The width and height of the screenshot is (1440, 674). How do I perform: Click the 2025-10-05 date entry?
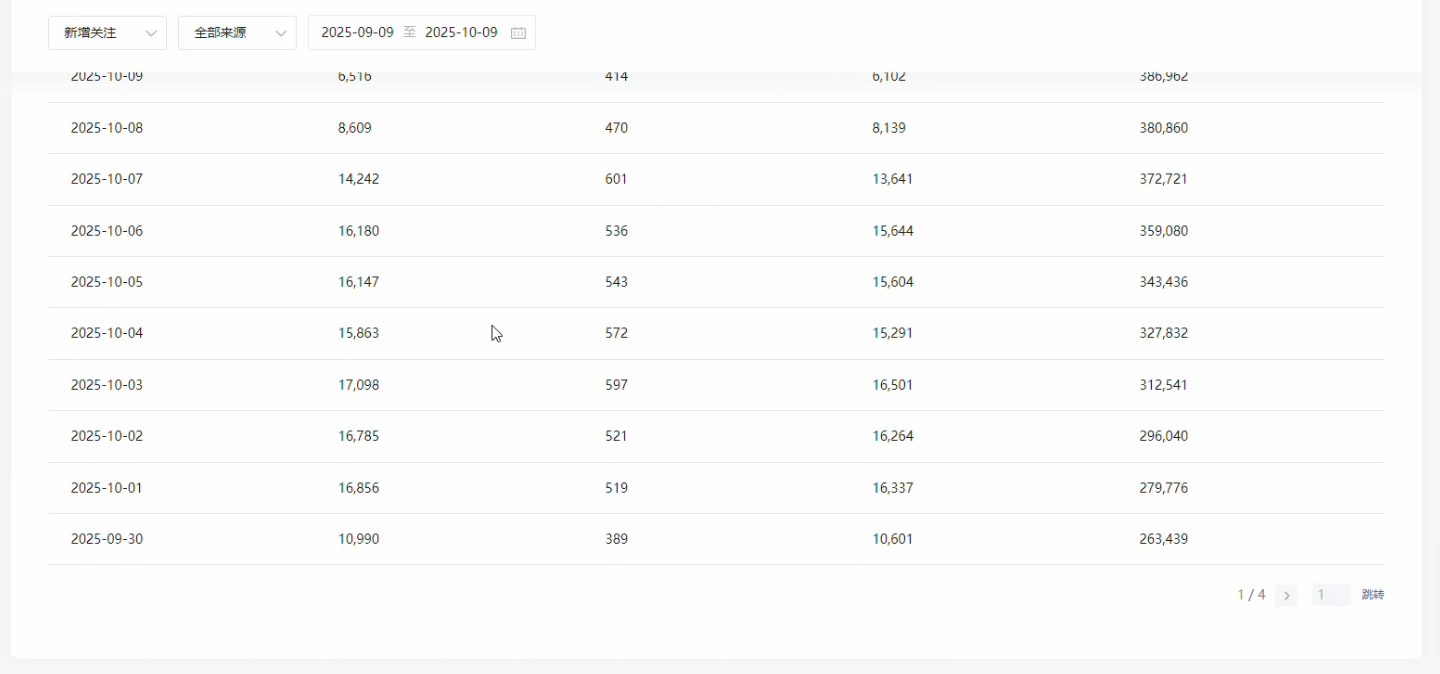click(x=107, y=282)
